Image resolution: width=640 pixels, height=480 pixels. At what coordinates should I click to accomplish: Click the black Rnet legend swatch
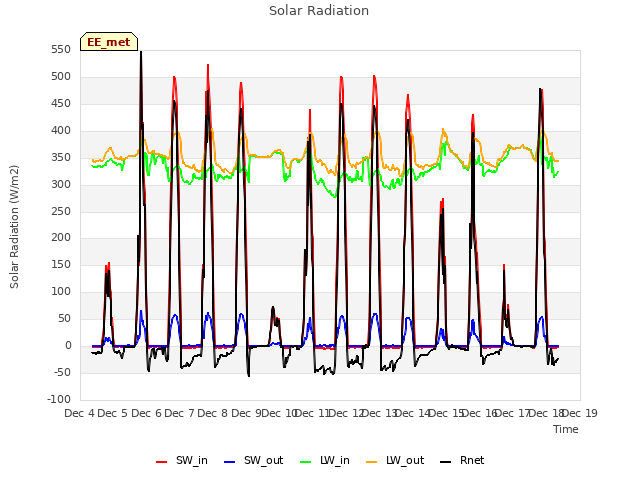click(446, 462)
